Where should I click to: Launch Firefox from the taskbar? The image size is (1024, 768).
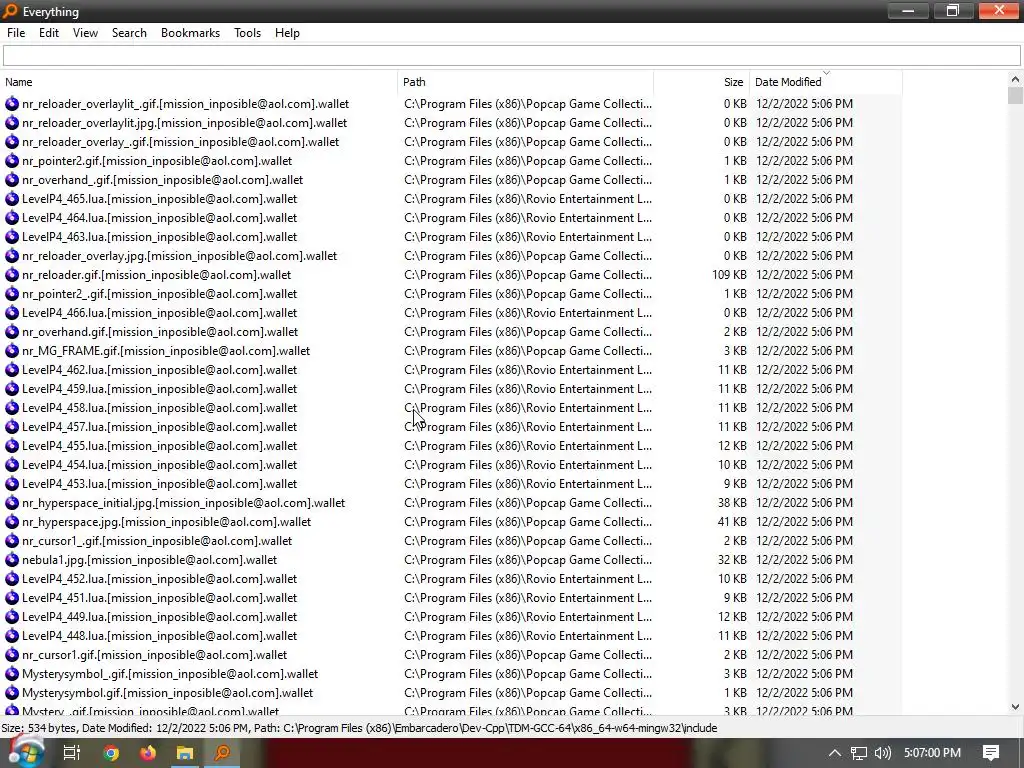(x=148, y=753)
